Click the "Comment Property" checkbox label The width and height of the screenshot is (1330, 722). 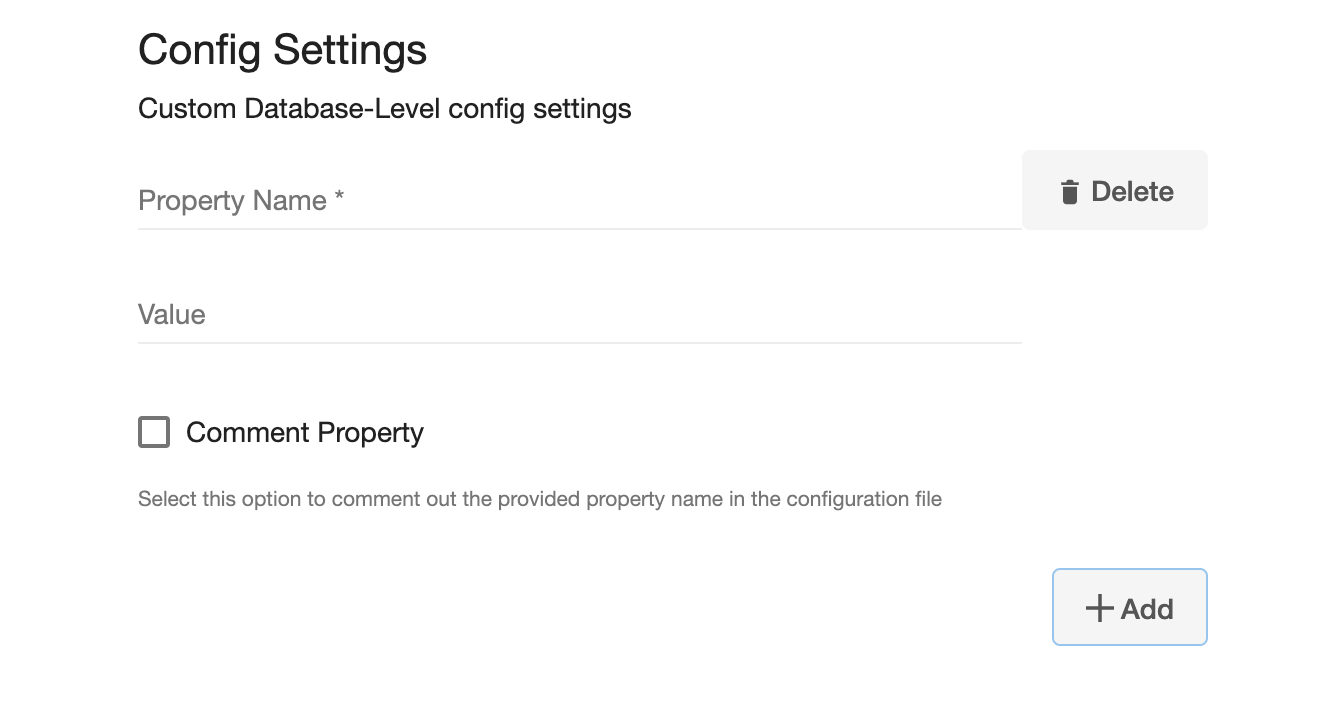[x=305, y=432]
